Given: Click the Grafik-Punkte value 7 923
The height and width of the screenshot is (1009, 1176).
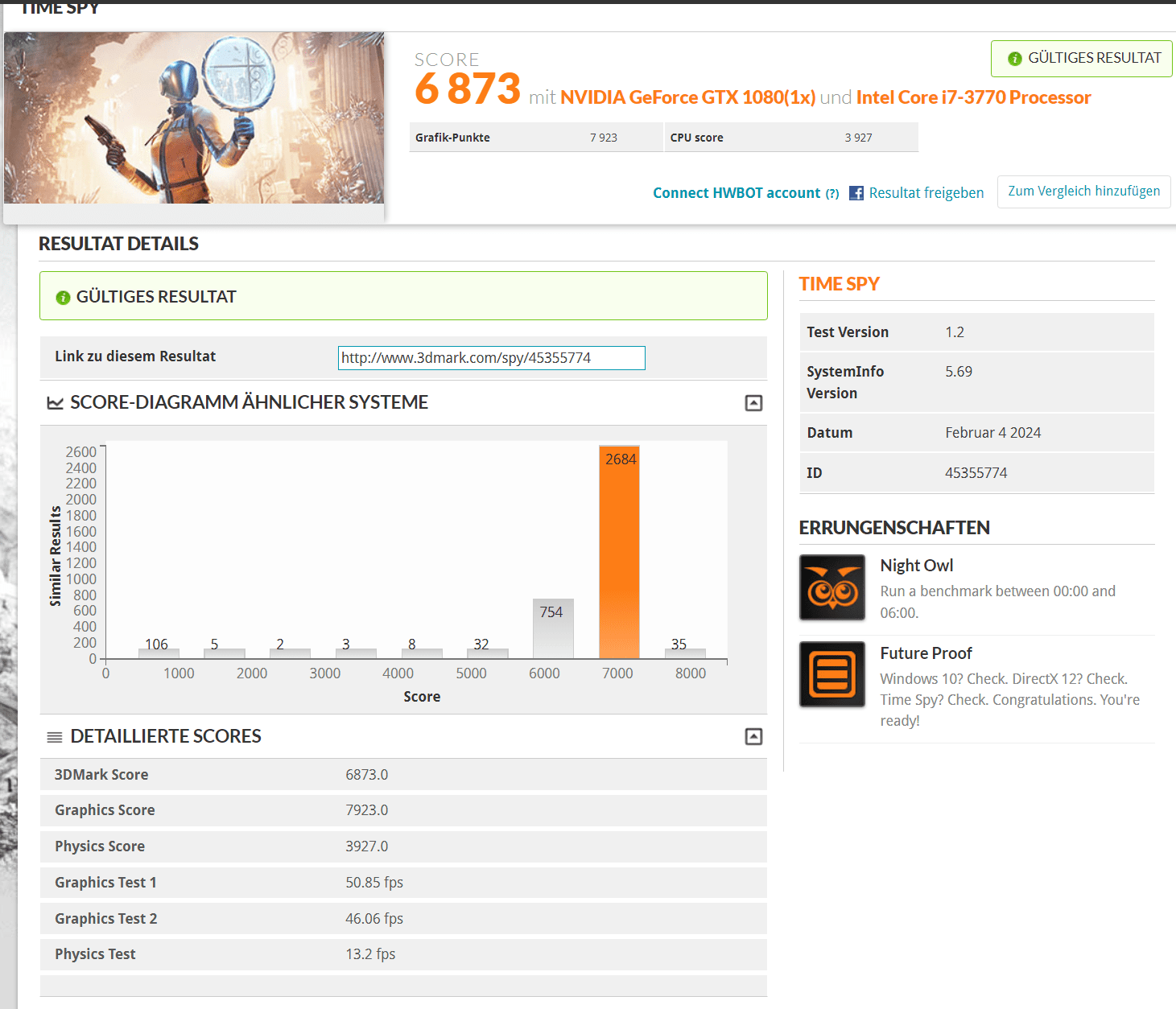Looking at the screenshot, I should tap(604, 138).
